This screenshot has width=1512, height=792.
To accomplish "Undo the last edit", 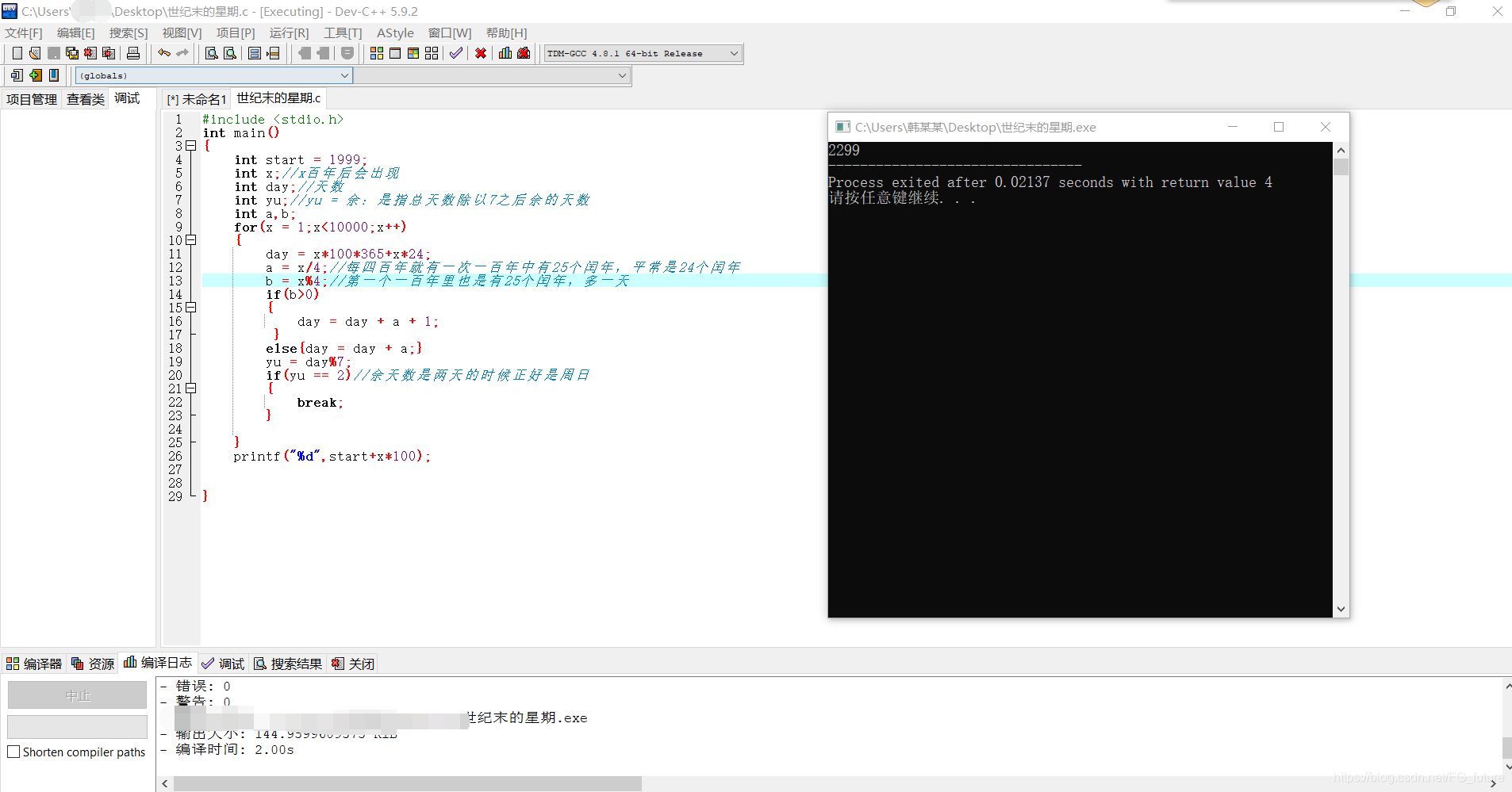I will [x=164, y=53].
